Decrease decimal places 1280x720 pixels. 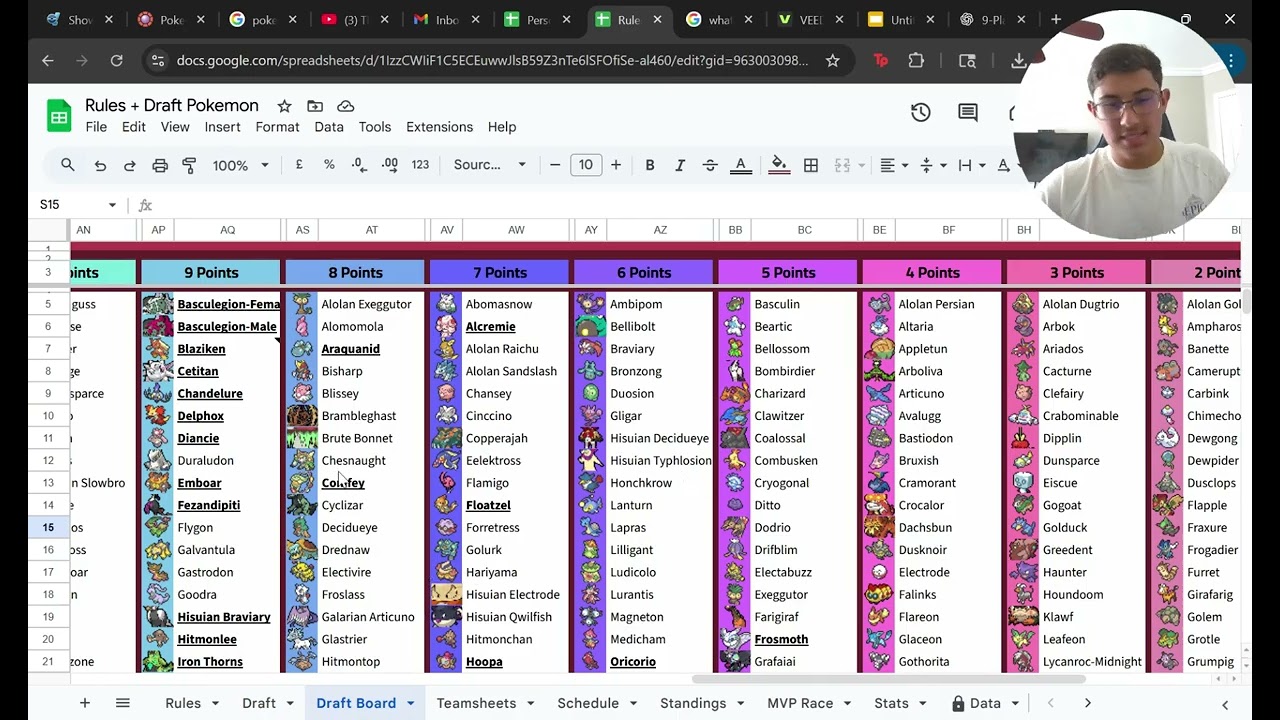pyautogui.click(x=359, y=165)
